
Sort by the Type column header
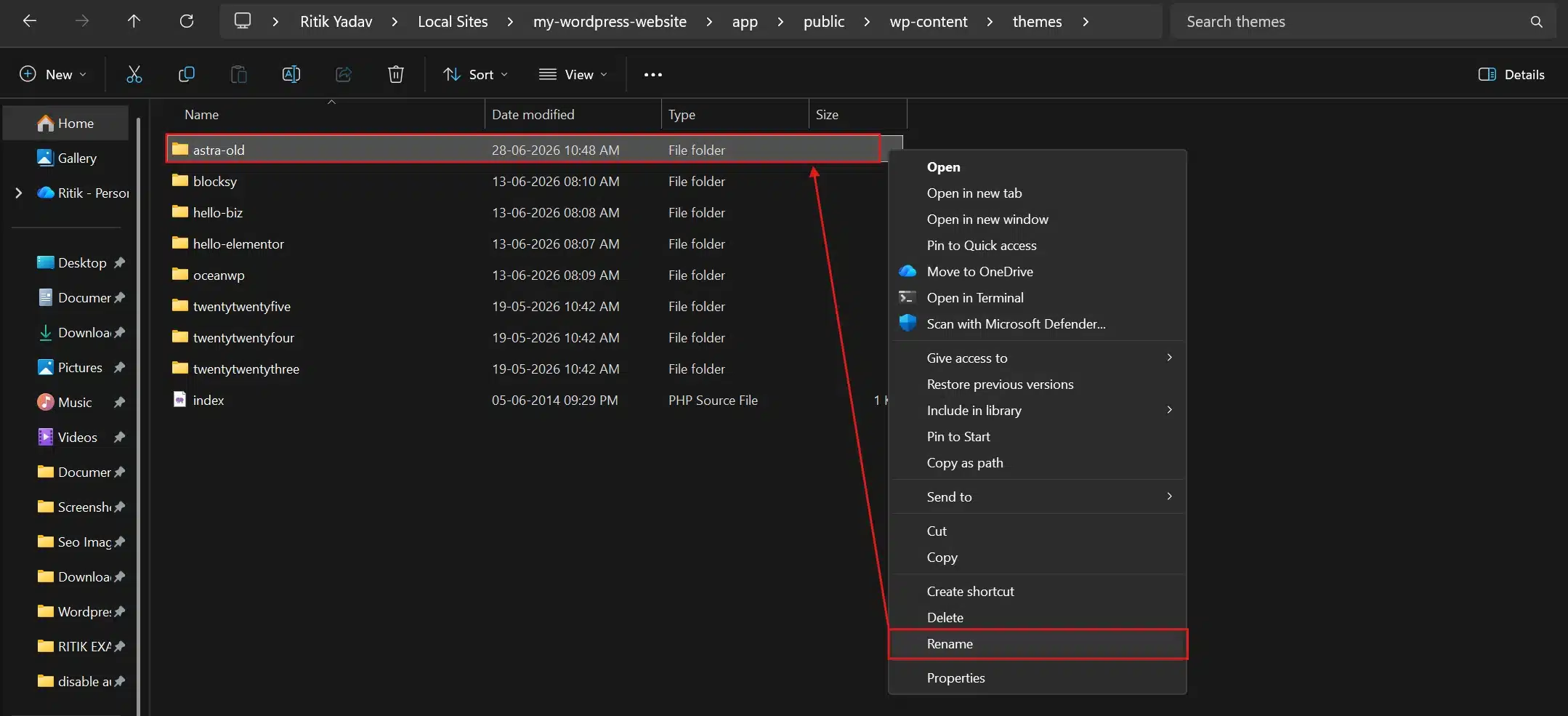pos(735,114)
